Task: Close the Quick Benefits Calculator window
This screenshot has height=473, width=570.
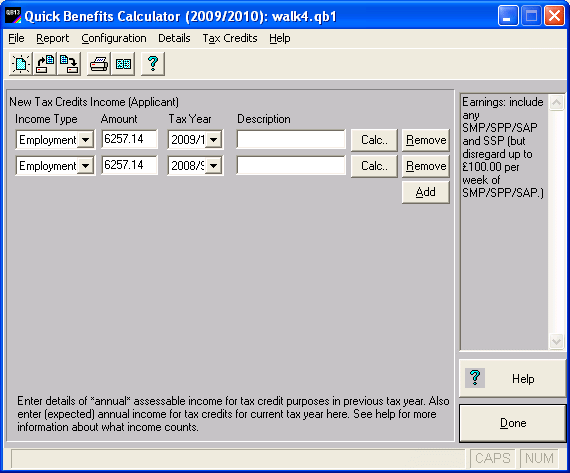Action: [554, 16]
